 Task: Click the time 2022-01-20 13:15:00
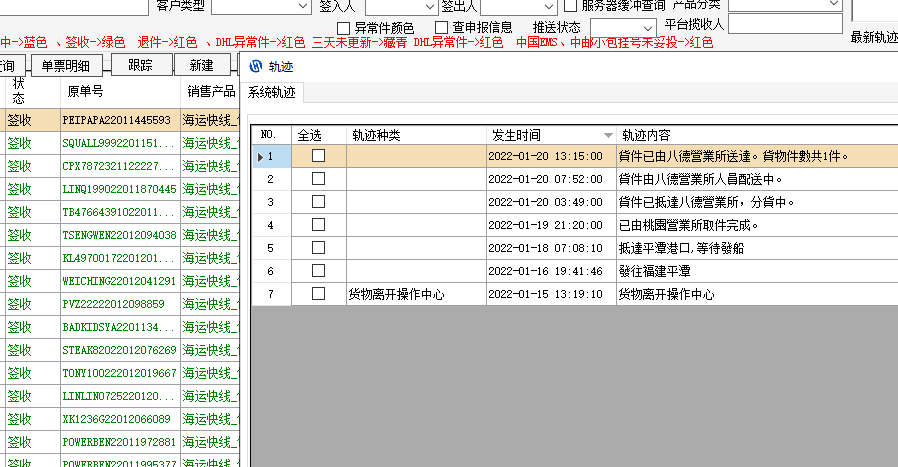[545, 156]
